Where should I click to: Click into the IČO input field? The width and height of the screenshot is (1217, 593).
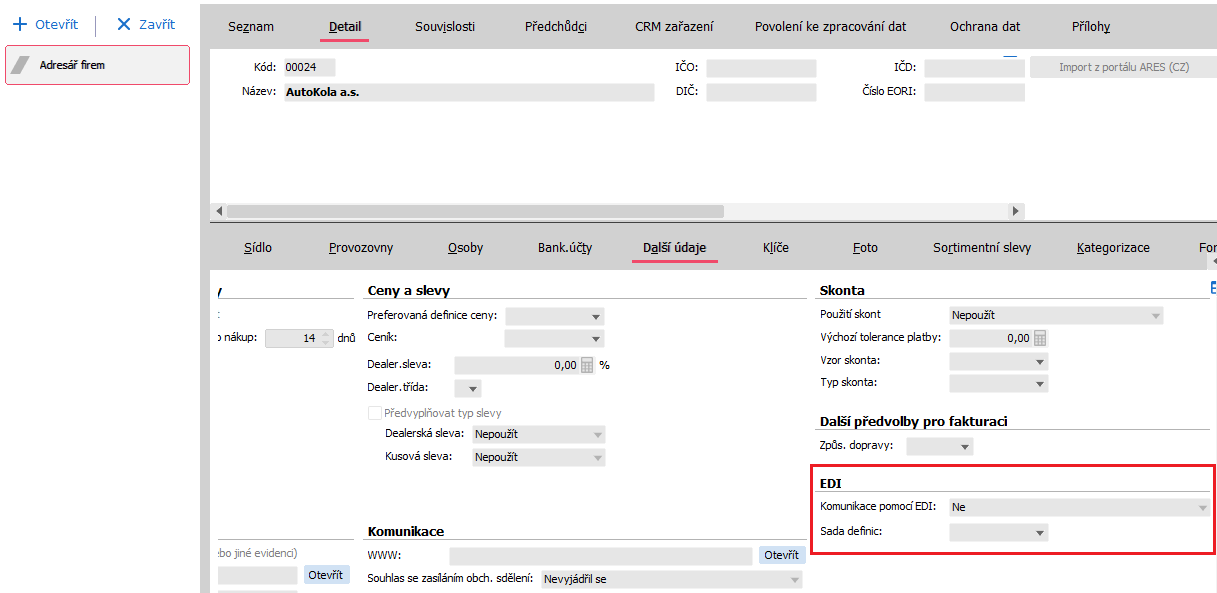[761, 68]
